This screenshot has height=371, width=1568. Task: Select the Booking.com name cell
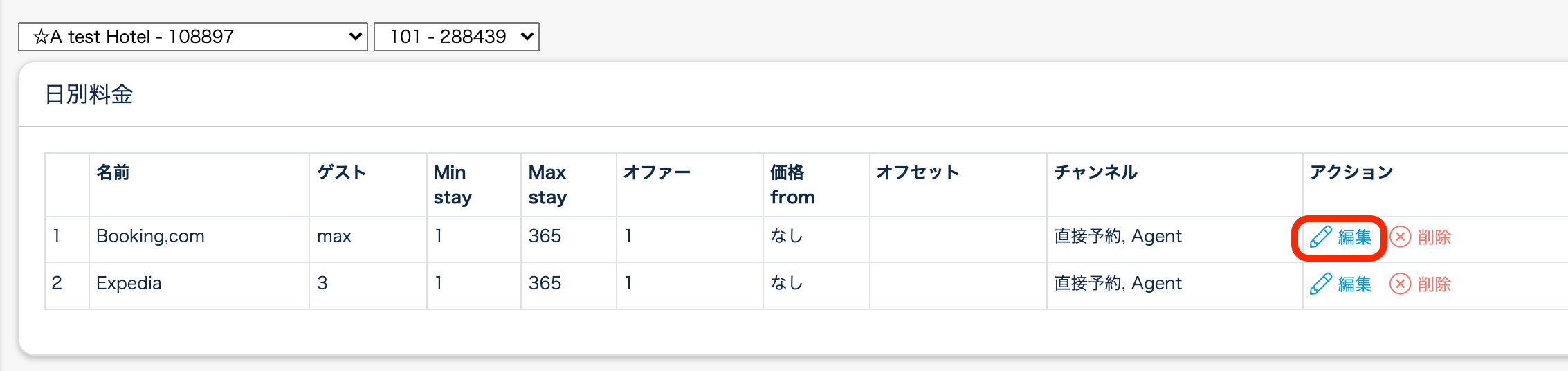click(x=150, y=237)
